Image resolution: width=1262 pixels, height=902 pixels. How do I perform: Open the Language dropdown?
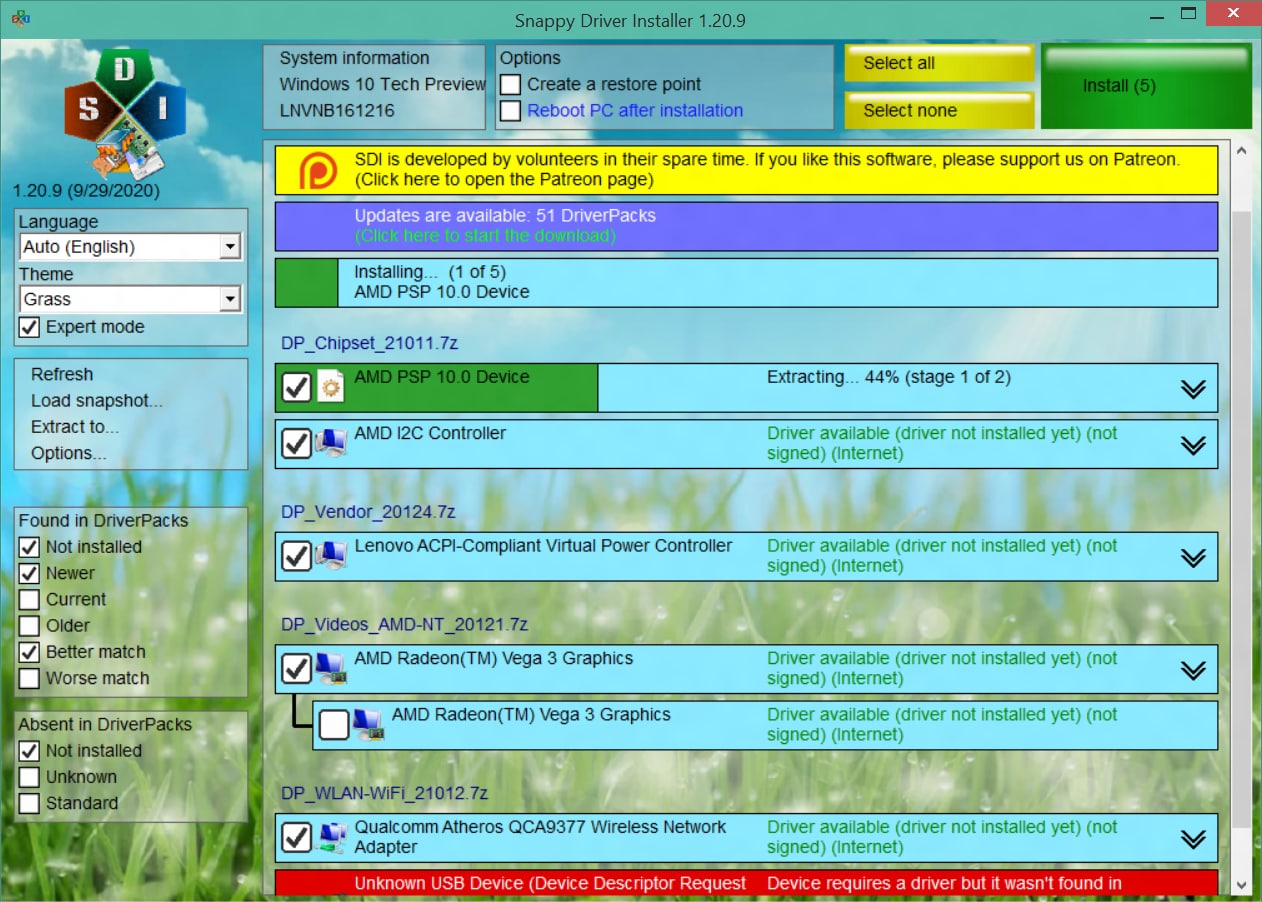coord(130,247)
